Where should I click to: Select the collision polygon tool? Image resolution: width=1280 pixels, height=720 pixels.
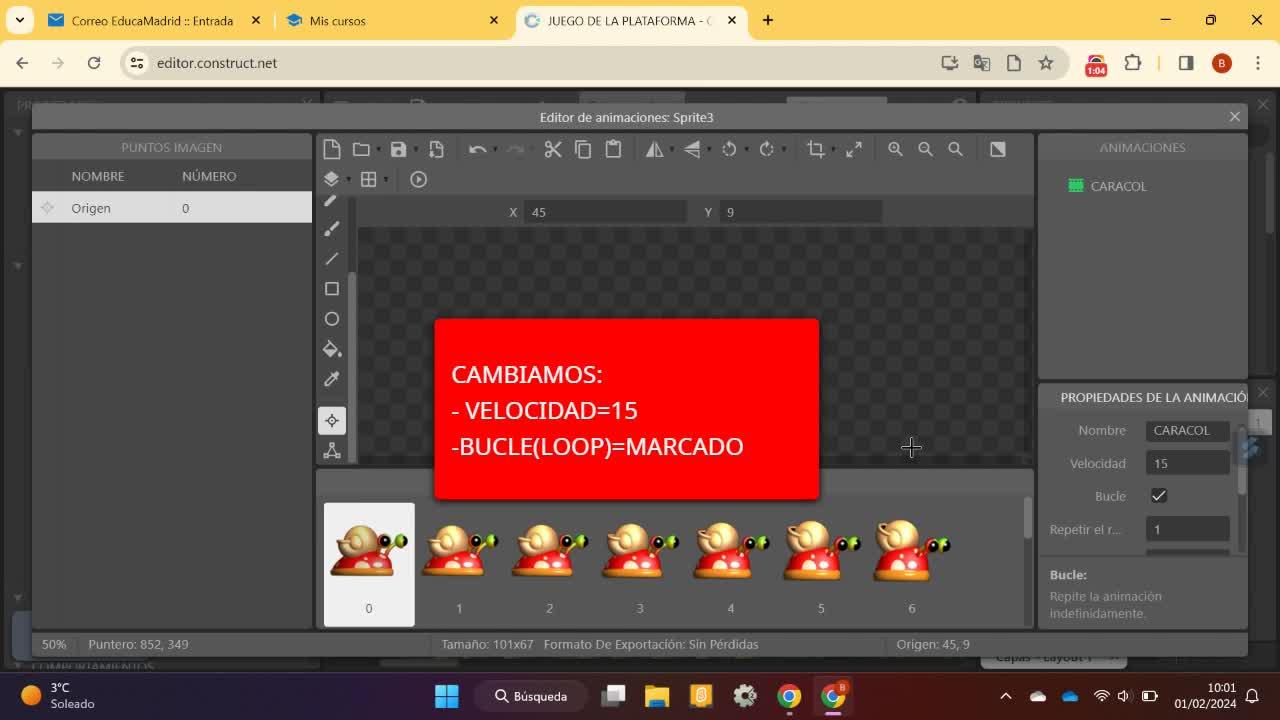pos(332,451)
